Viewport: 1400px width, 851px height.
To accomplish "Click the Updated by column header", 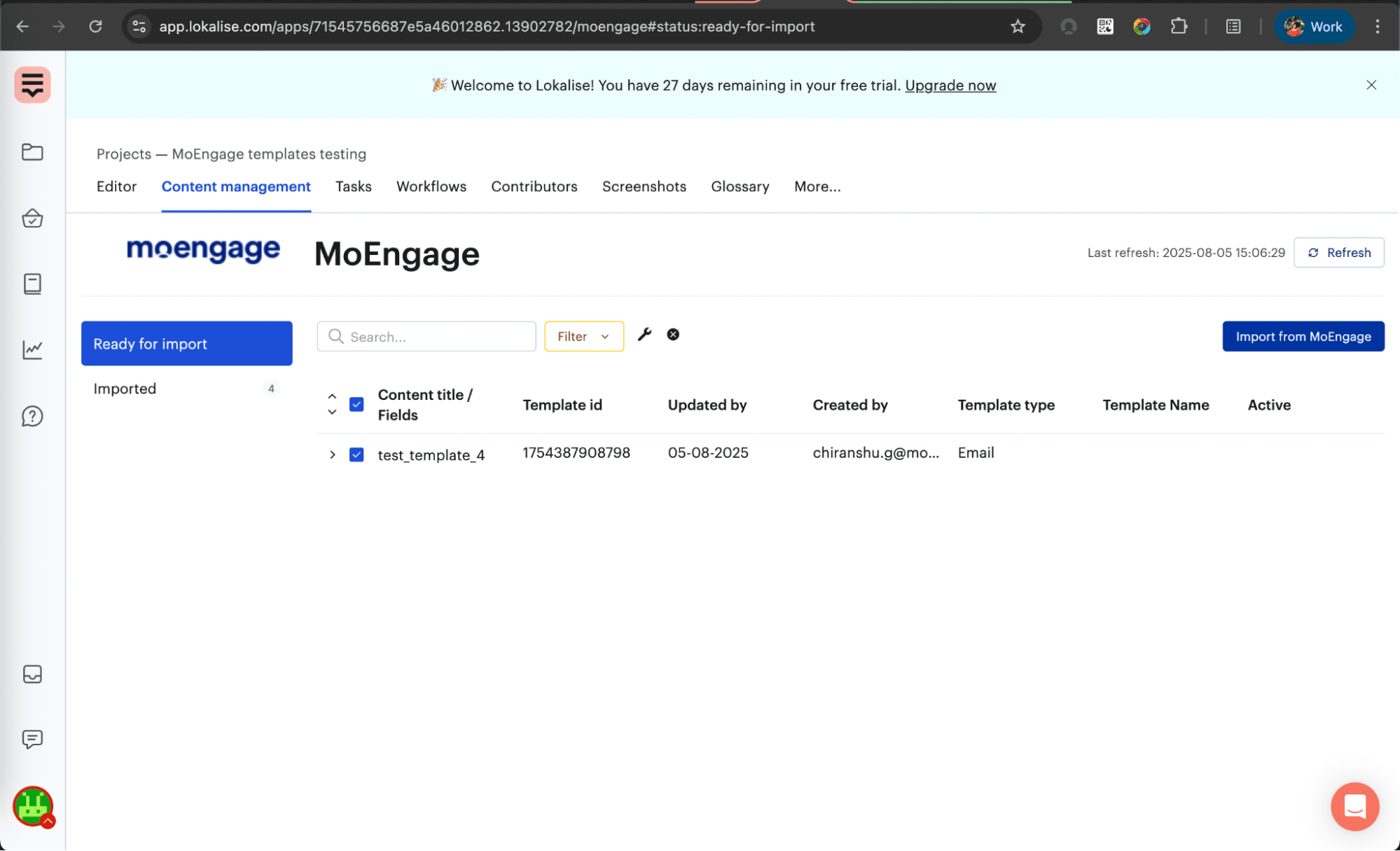I will click(x=707, y=405).
